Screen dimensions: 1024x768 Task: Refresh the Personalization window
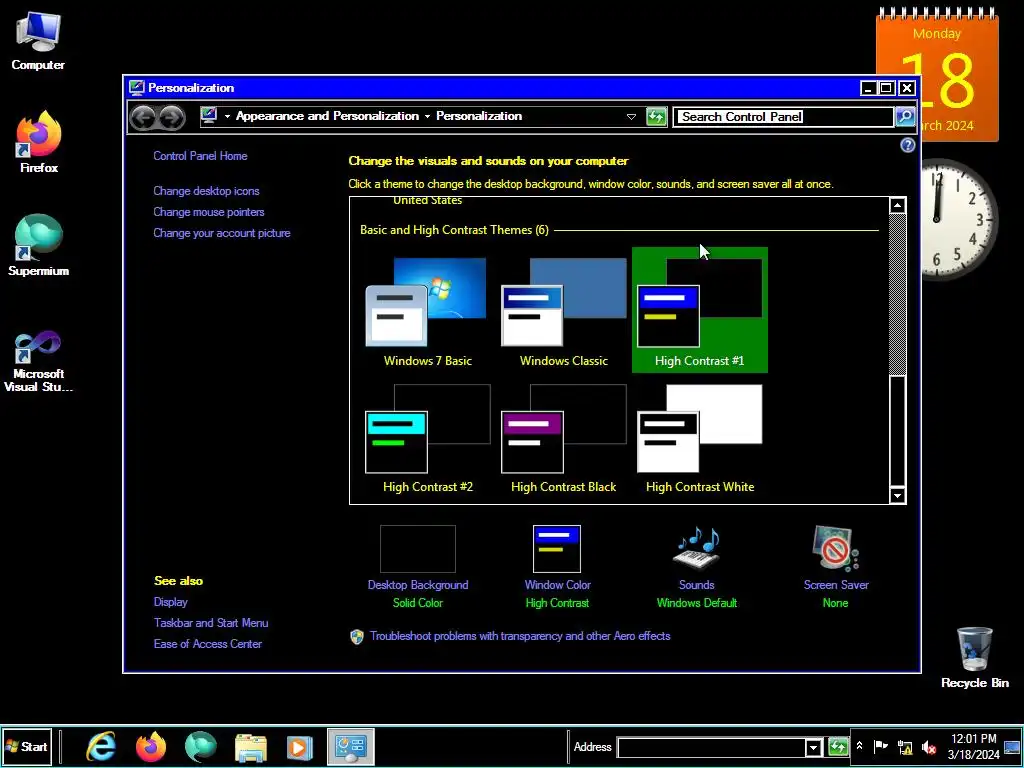coord(656,117)
